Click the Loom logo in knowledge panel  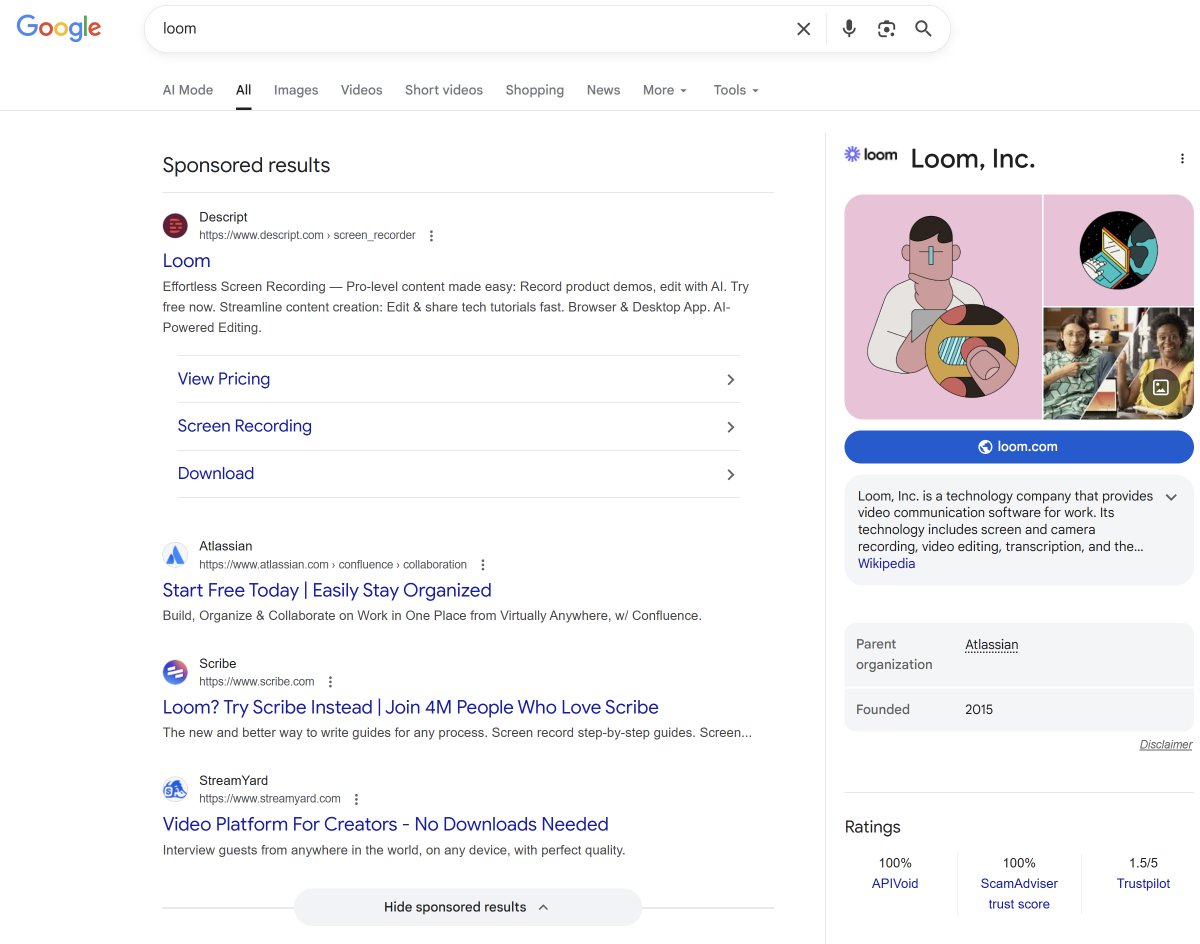(871, 155)
